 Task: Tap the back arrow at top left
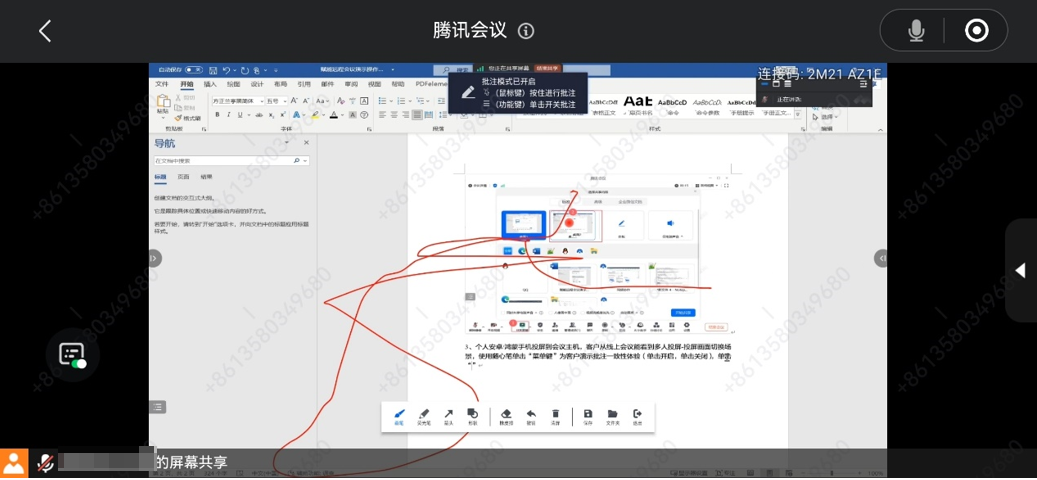tap(45, 31)
